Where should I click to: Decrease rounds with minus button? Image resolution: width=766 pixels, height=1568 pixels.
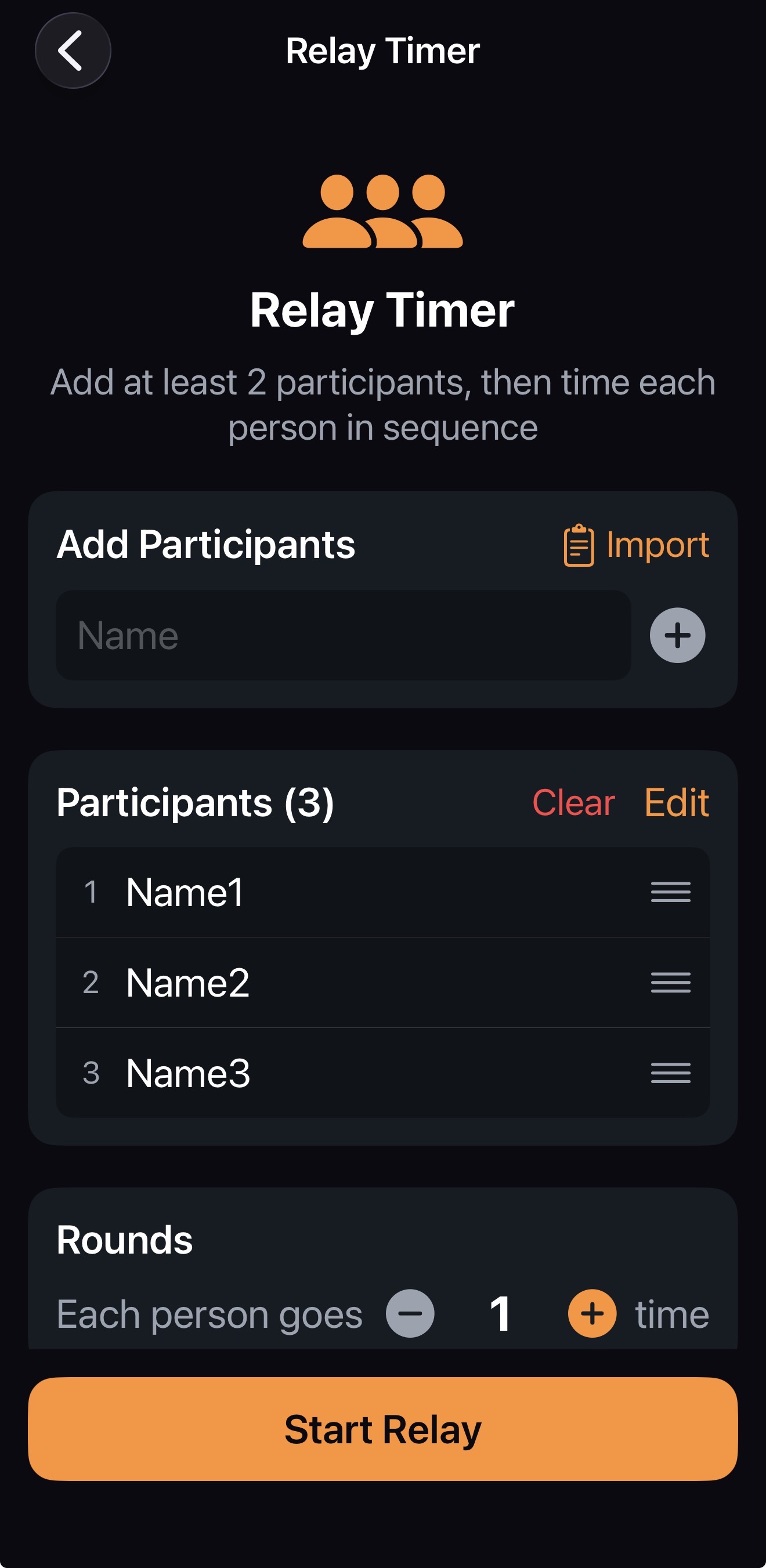[410, 1313]
